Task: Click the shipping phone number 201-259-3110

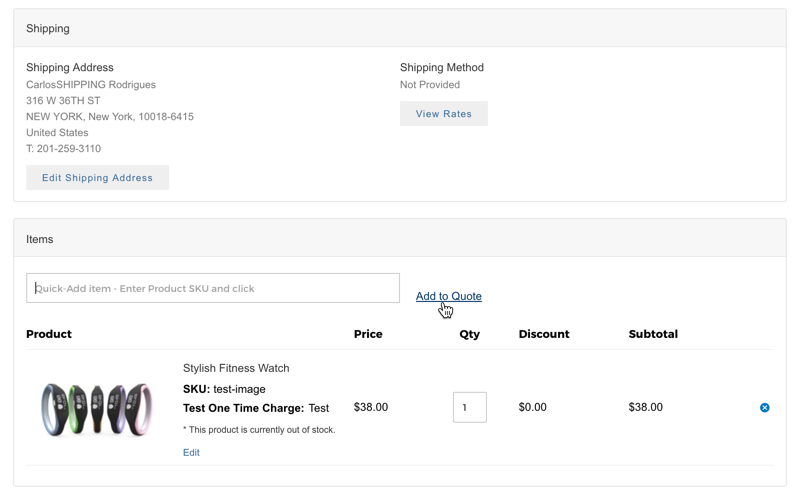Action: click(68, 149)
